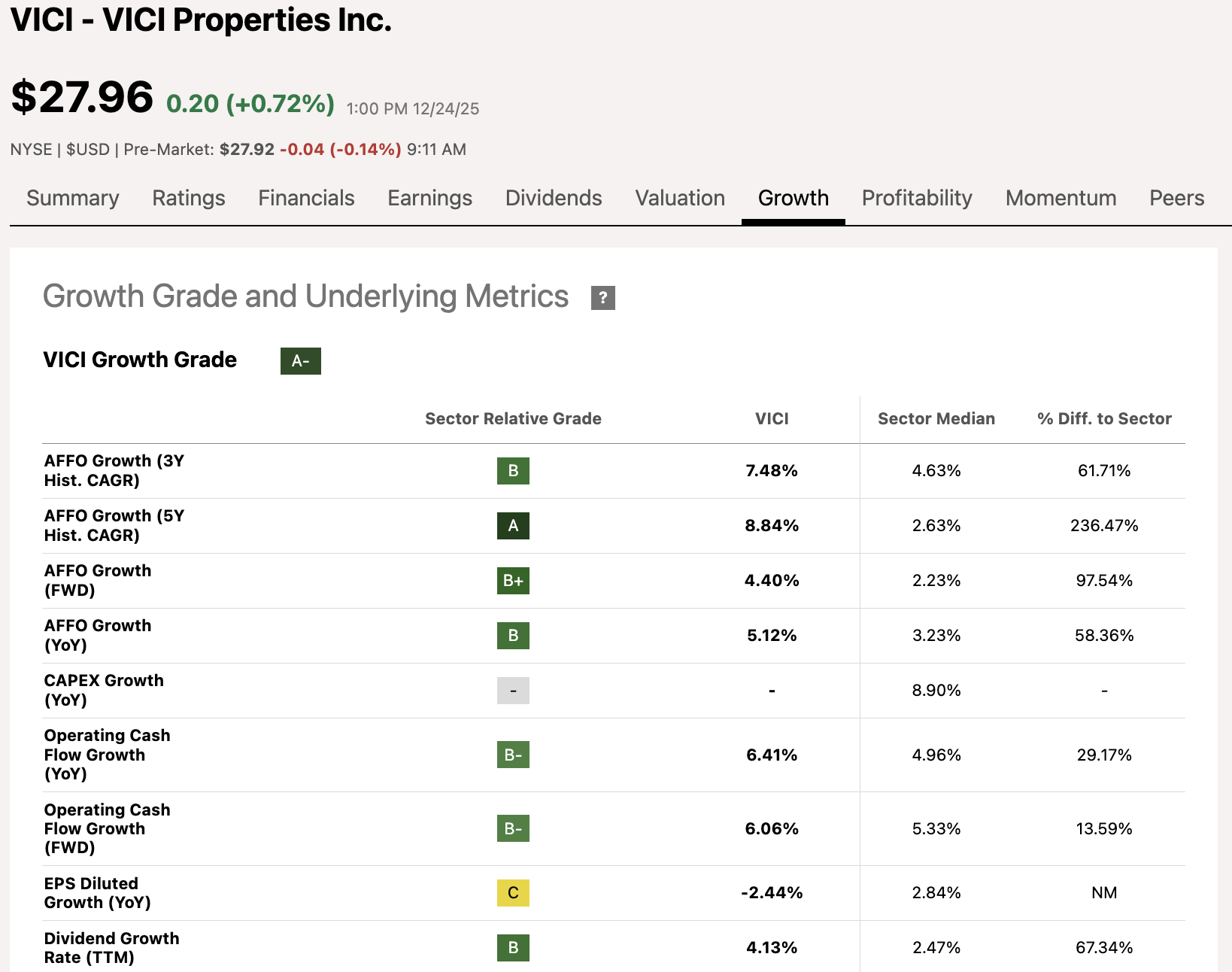Screen dimensions: 1232x972
Task: Click the B grade for AFFO Growth 3Y
Action: pos(513,471)
